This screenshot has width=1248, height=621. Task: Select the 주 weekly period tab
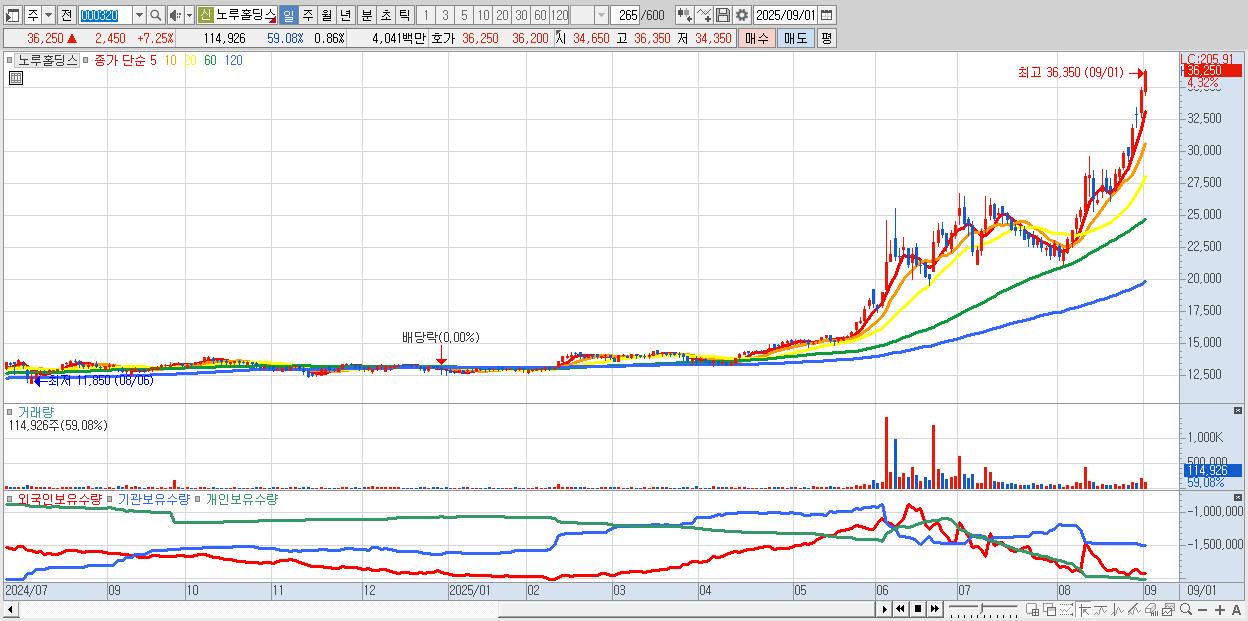pos(307,15)
